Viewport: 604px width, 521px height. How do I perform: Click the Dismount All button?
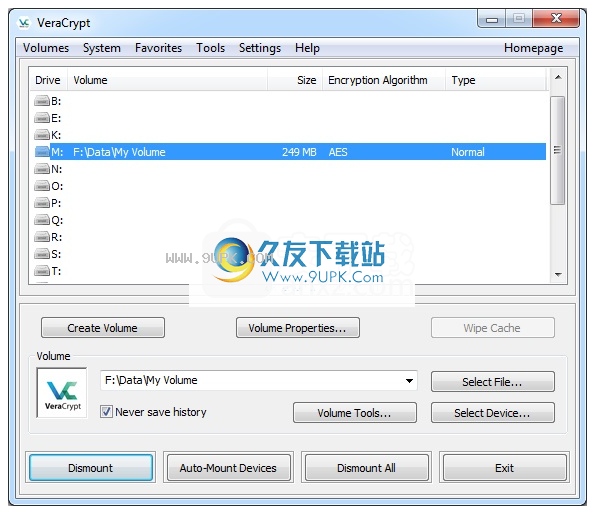pos(367,467)
